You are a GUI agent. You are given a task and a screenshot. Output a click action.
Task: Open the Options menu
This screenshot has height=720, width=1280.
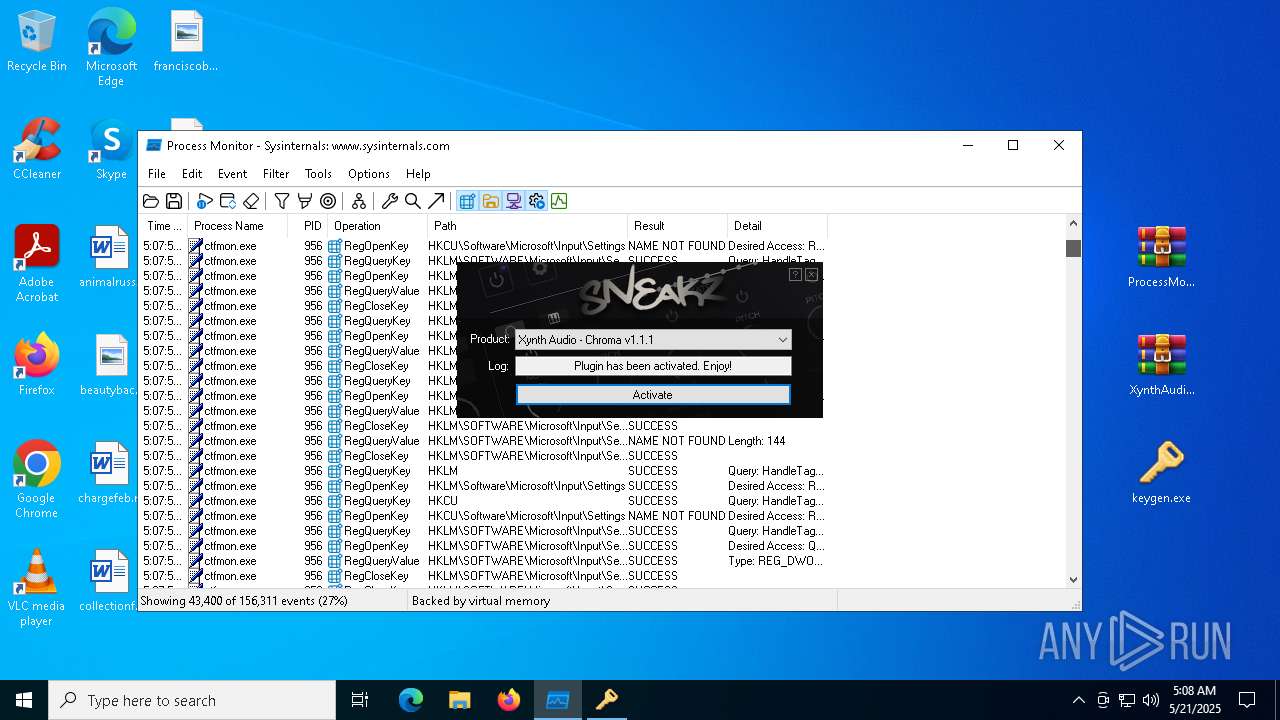coord(369,174)
